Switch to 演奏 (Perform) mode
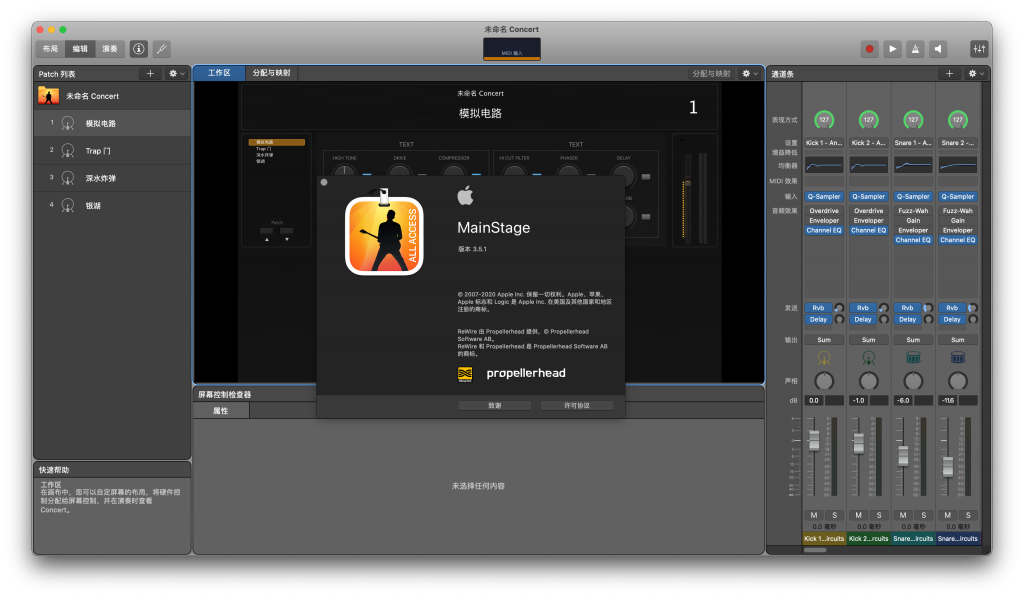The width and height of the screenshot is (1024, 598). coord(110,49)
